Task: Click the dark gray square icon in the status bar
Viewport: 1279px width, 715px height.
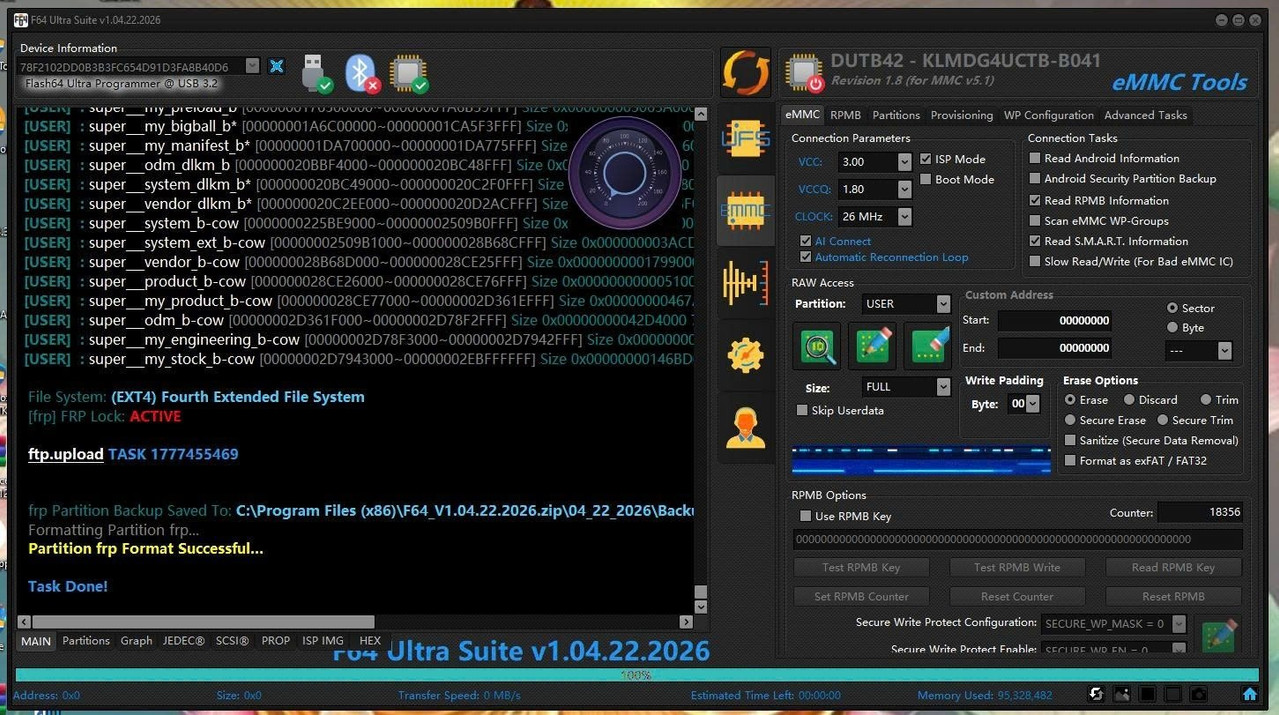Action: (1172, 694)
